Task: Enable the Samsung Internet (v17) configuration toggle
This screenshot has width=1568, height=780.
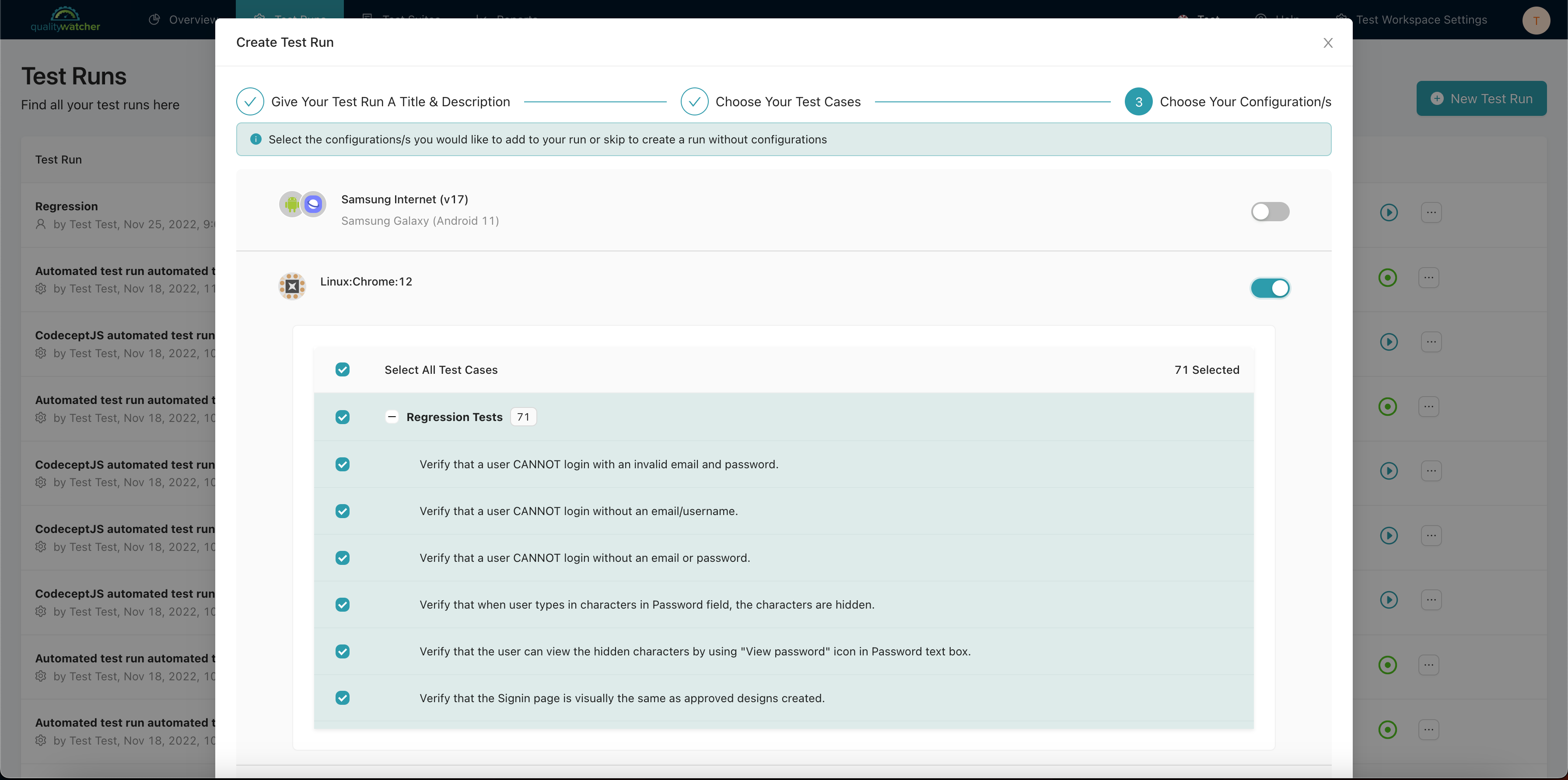Action: [x=1270, y=212]
